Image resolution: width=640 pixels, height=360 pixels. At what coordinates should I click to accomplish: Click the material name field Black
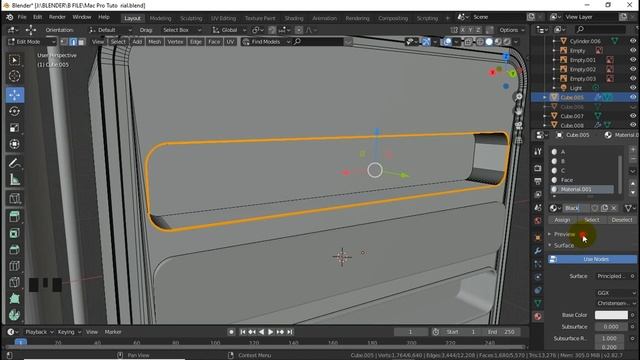(x=576, y=208)
